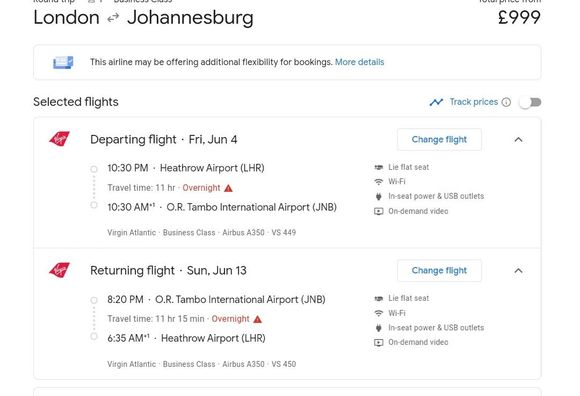Click the Virgin Atlantic logo on departing flight
Screen dimensions: 580x396
click(60, 139)
